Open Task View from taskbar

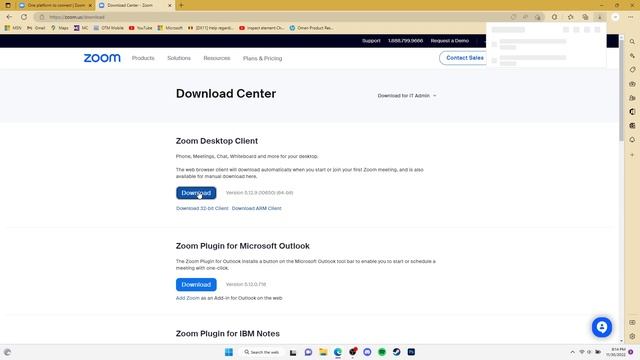pos(293,352)
